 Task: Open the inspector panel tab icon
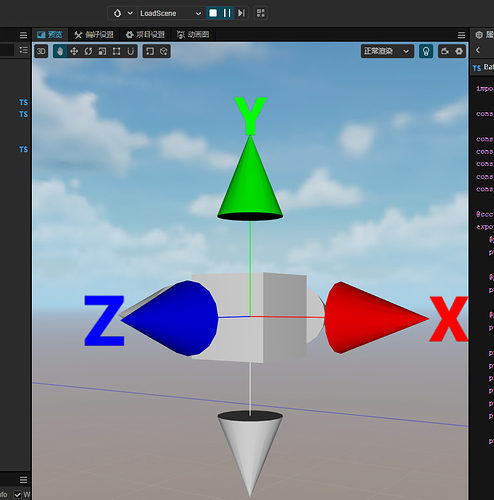[479, 35]
